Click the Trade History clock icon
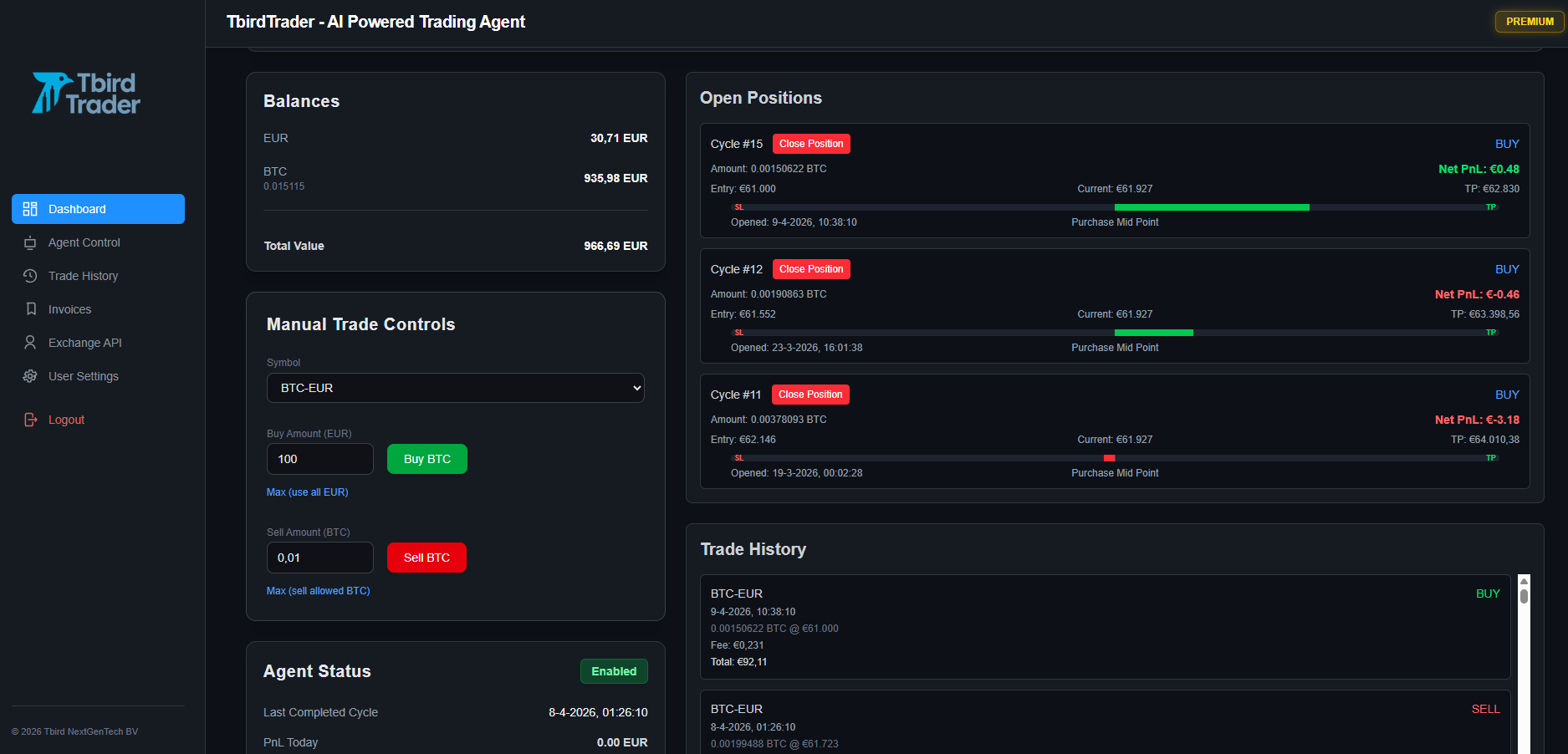The image size is (1568, 754). (30, 276)
